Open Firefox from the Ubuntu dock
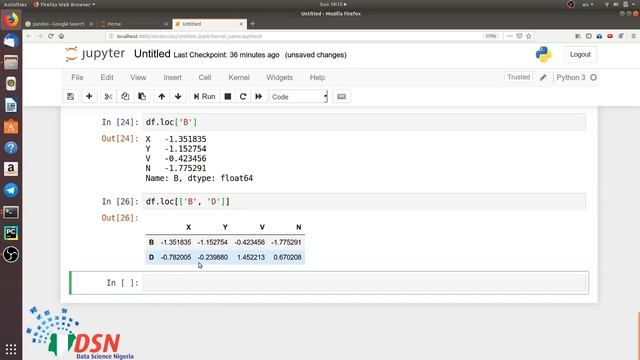The height and width of the screenshot is (360, 640). pyautogui.click(x=11, y=20)
